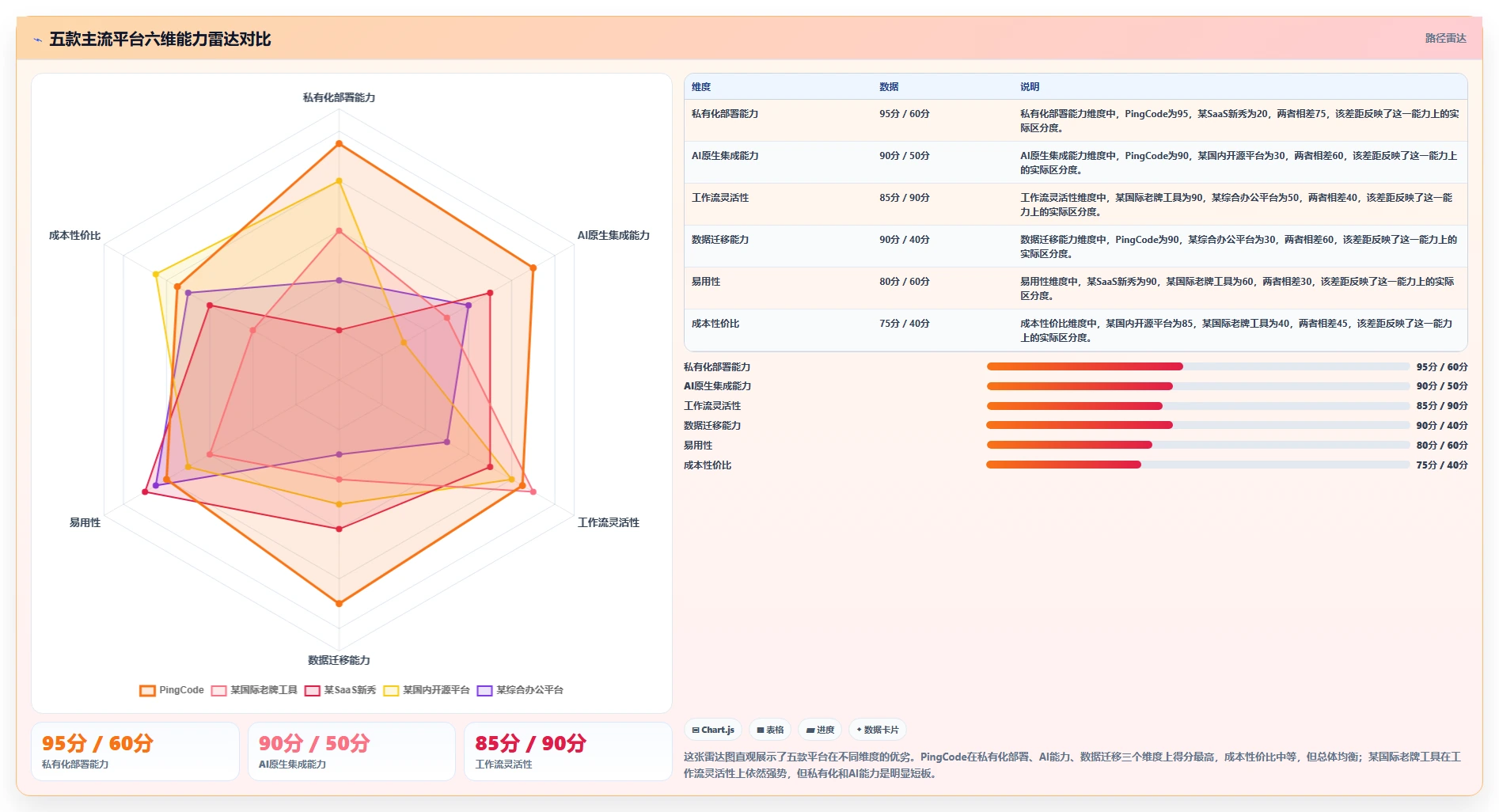This screenshot has width=1499, height=812.
Task: Click the 95分 / 60分 table value
Action: [905, 114]
